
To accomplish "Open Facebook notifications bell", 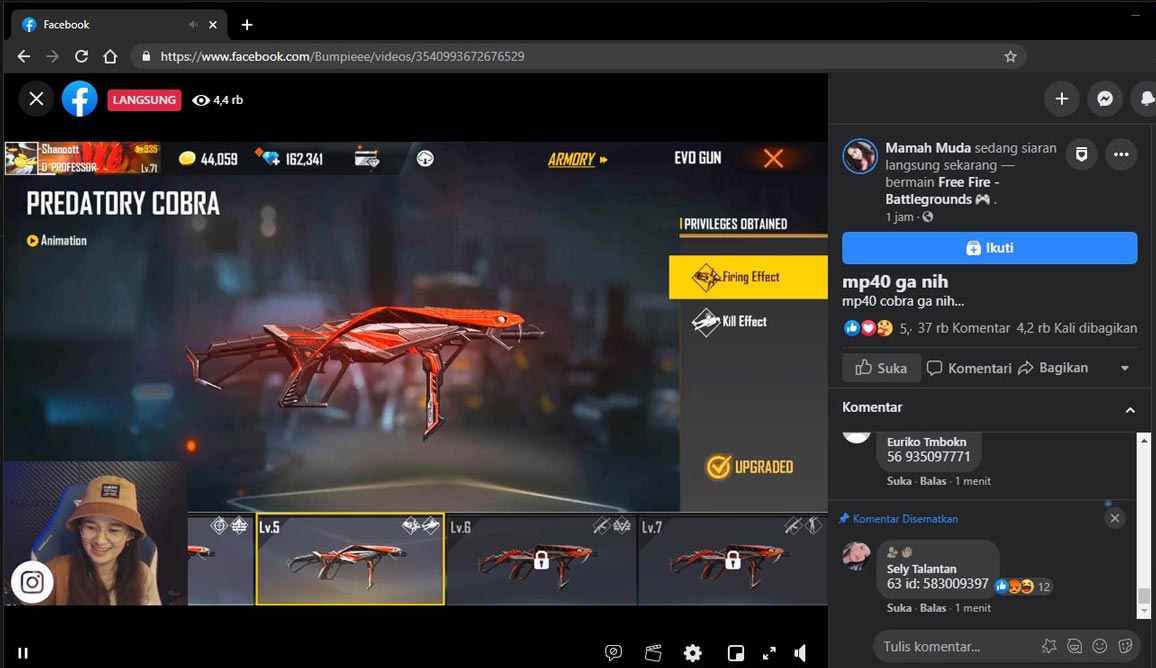I will point(1146,99).
